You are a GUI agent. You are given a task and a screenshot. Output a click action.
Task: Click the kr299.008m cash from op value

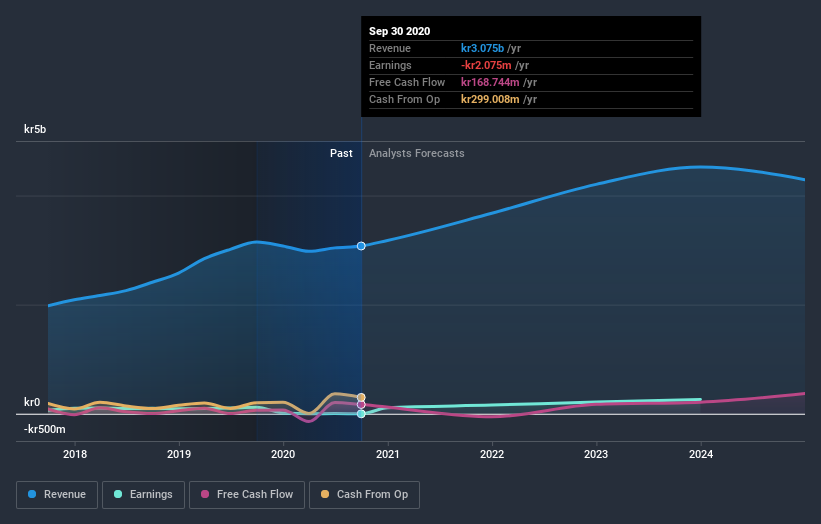tap(490, 99)
